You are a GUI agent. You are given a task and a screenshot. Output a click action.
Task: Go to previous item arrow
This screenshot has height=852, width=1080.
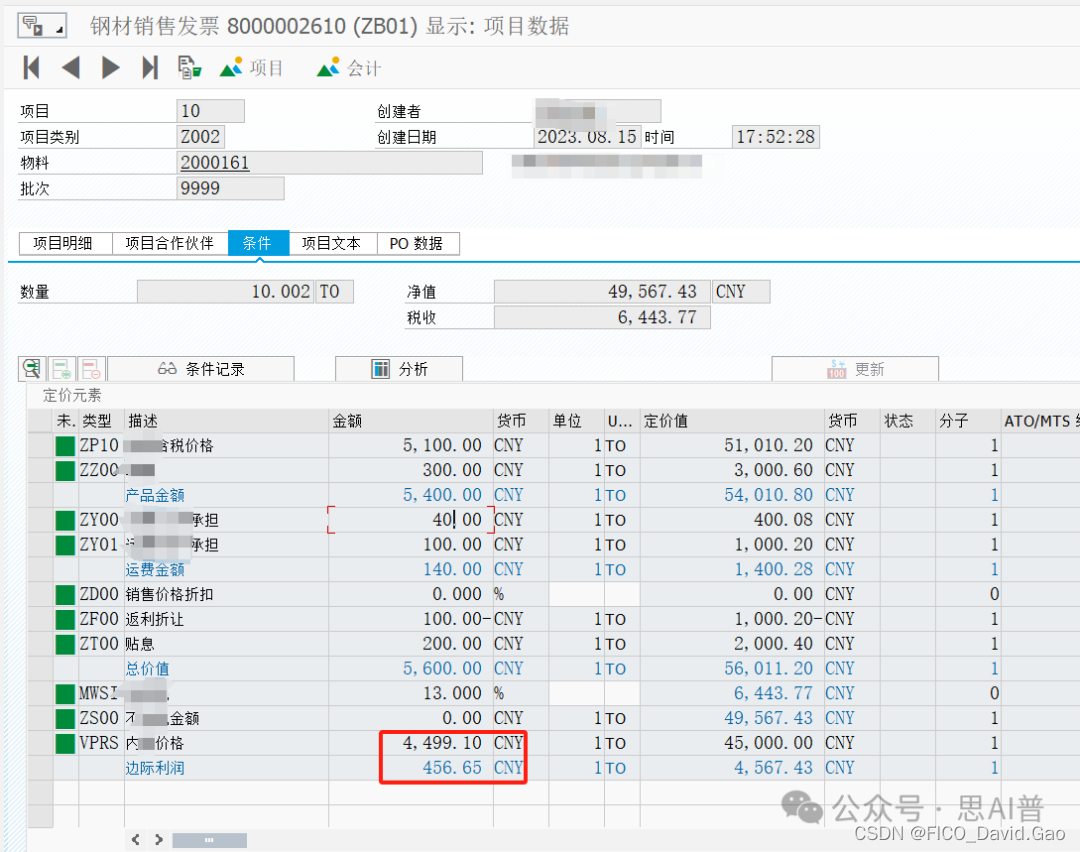click(71, 67)
